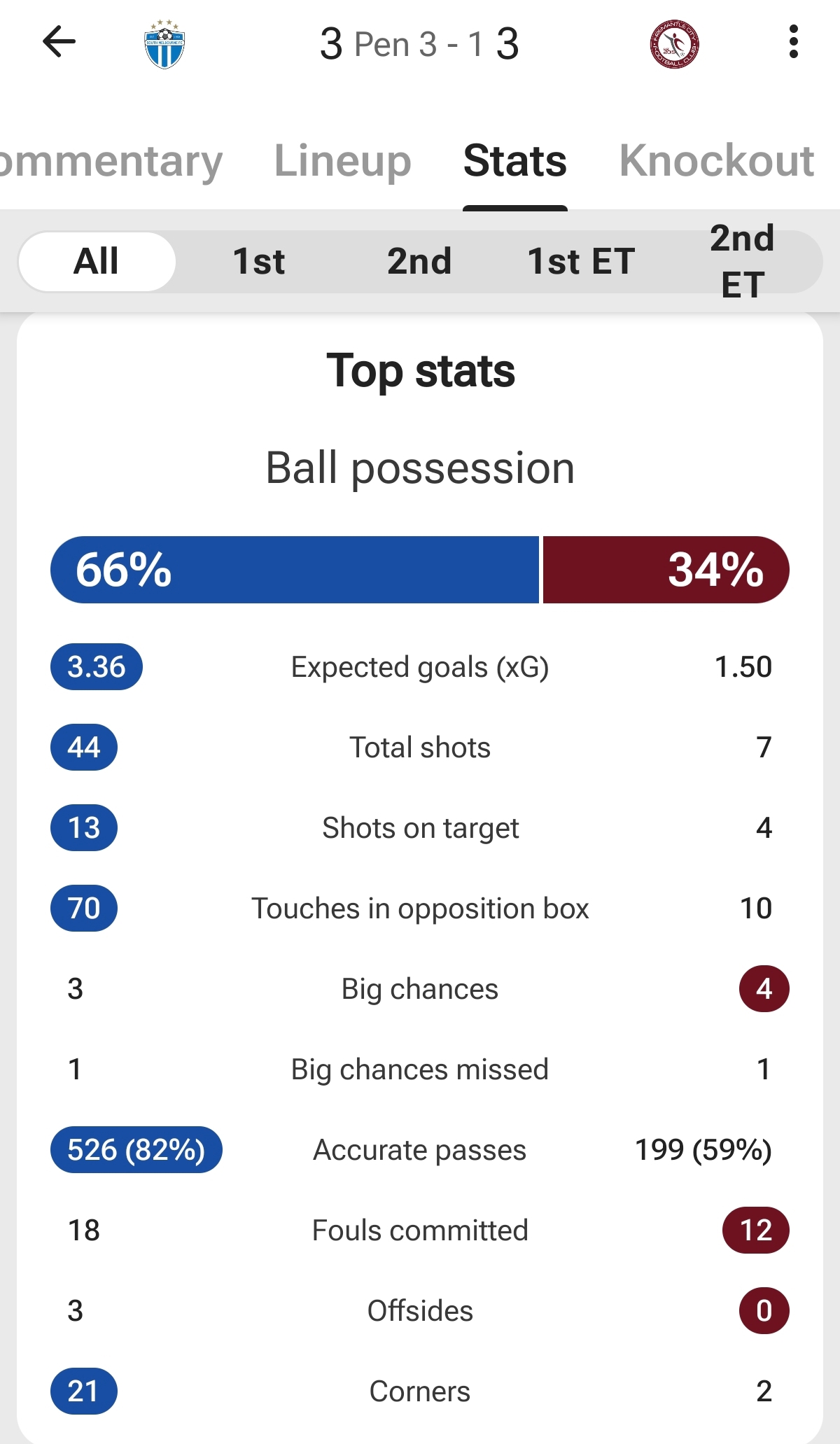The image size is (840, 1444).
Task: Open Fremantle City club crest
Action: pyautogui.click(x=674, y=43)
